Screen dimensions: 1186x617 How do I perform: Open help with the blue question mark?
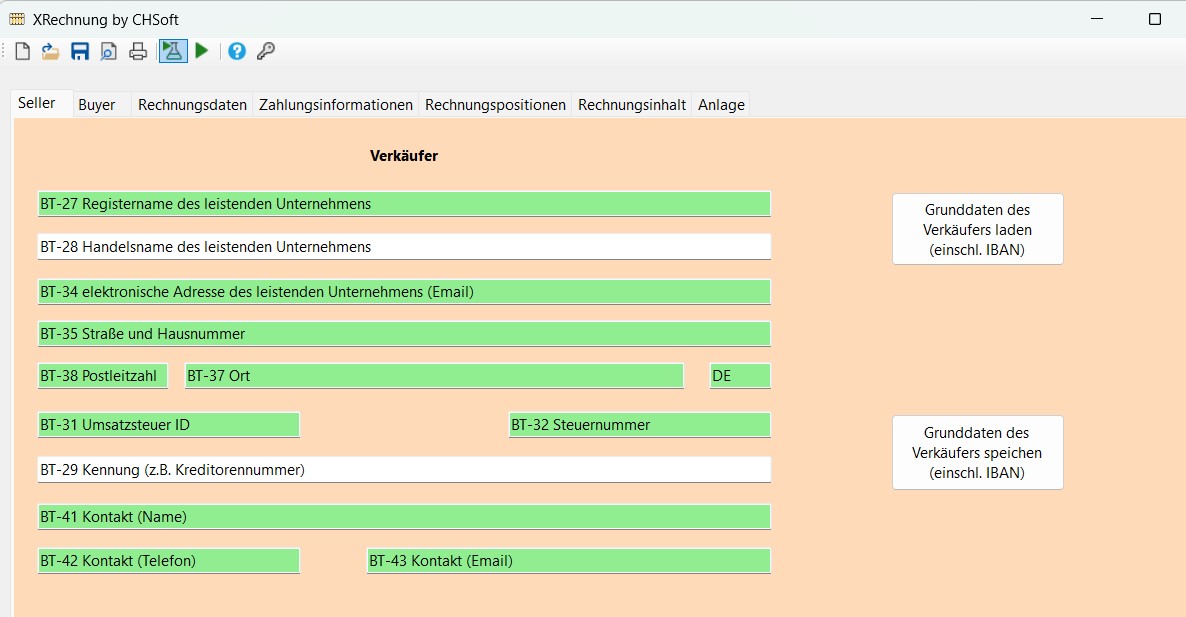237,51
